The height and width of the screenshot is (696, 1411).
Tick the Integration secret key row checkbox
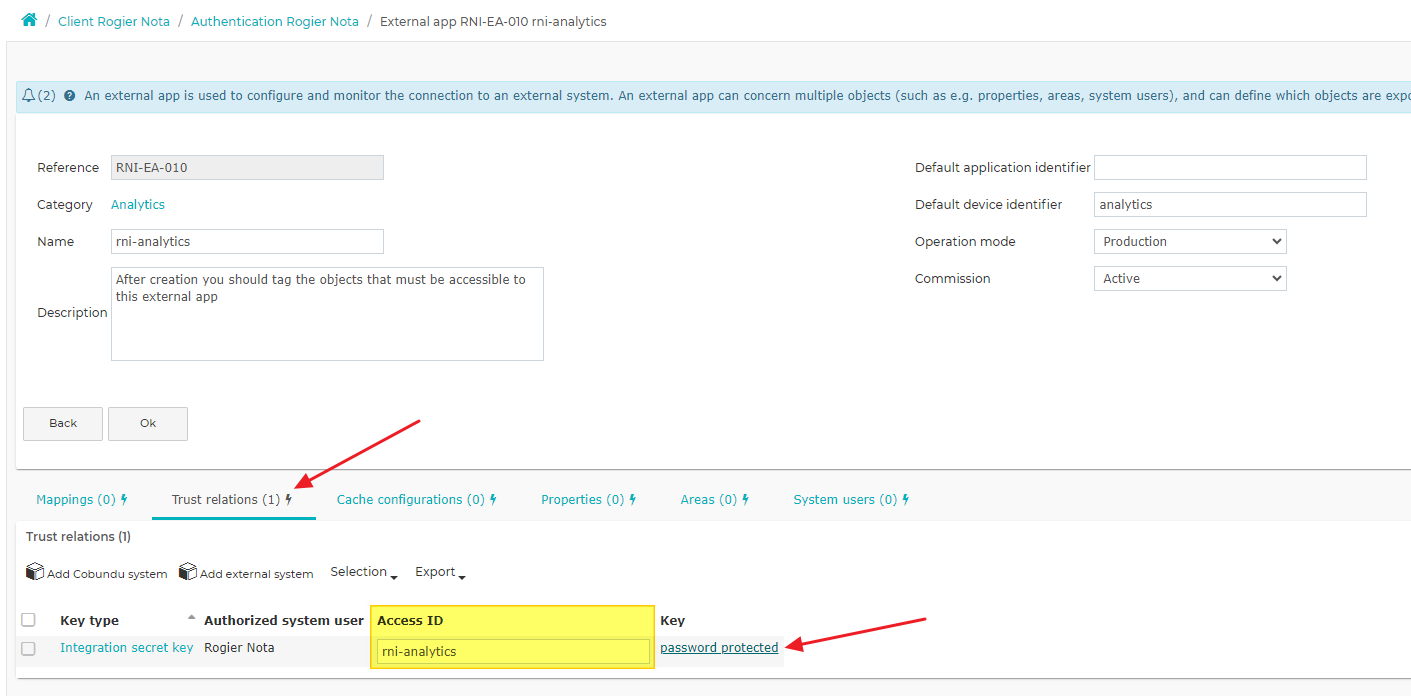[x=28, y=648]
